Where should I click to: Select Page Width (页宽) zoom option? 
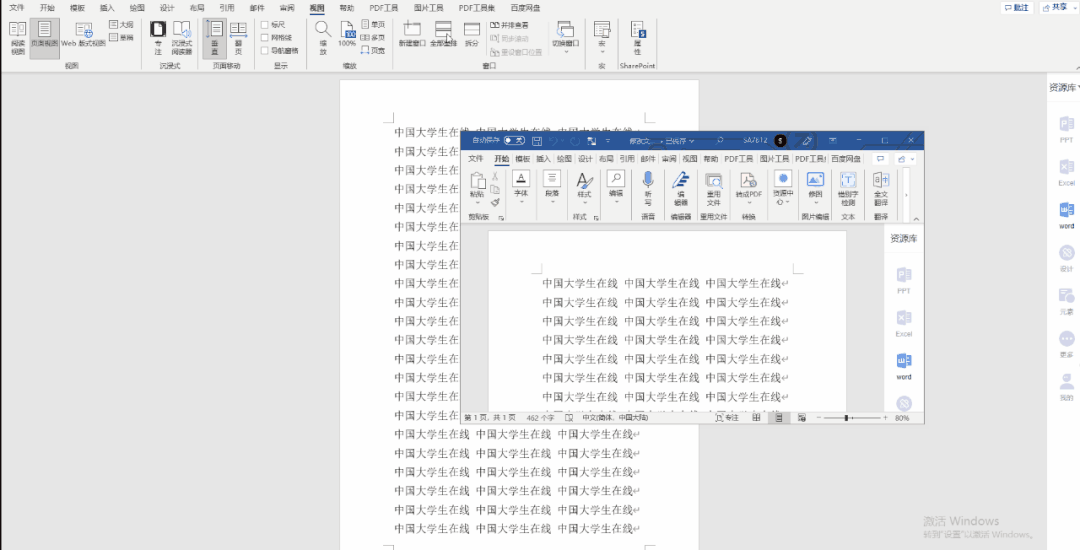(x=373, y=50)
